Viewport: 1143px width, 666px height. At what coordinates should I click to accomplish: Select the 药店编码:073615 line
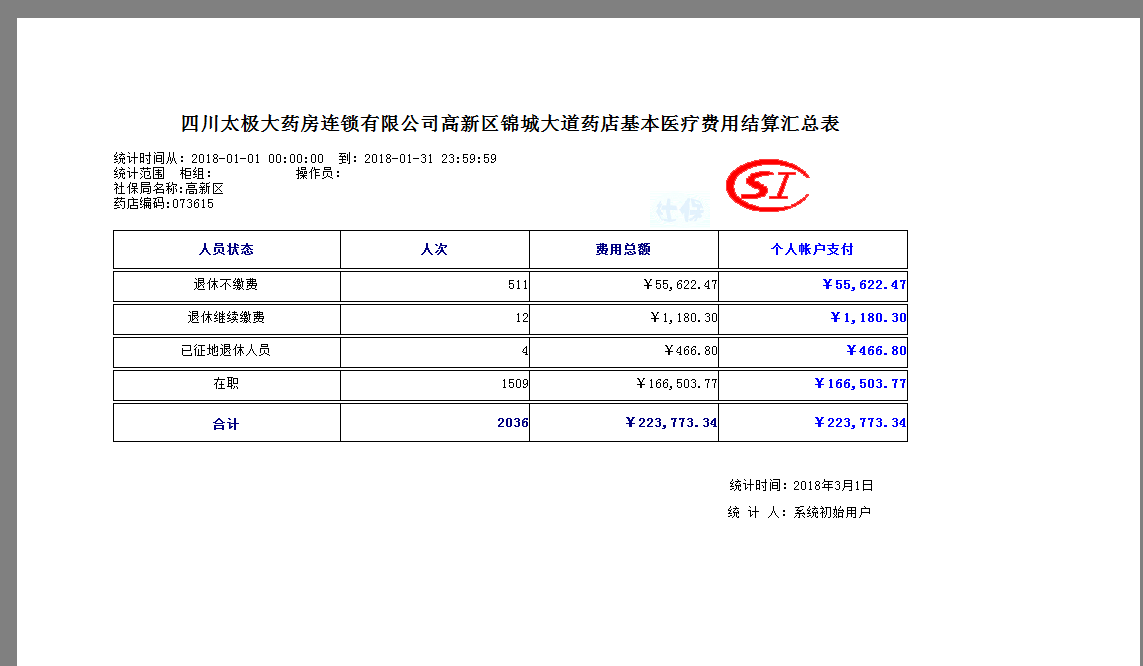163,204
